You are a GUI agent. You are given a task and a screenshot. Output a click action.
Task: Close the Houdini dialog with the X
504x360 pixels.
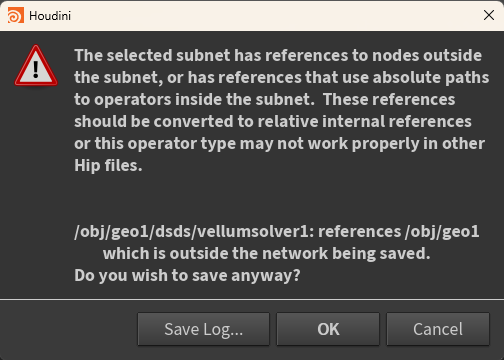point(489,15)
